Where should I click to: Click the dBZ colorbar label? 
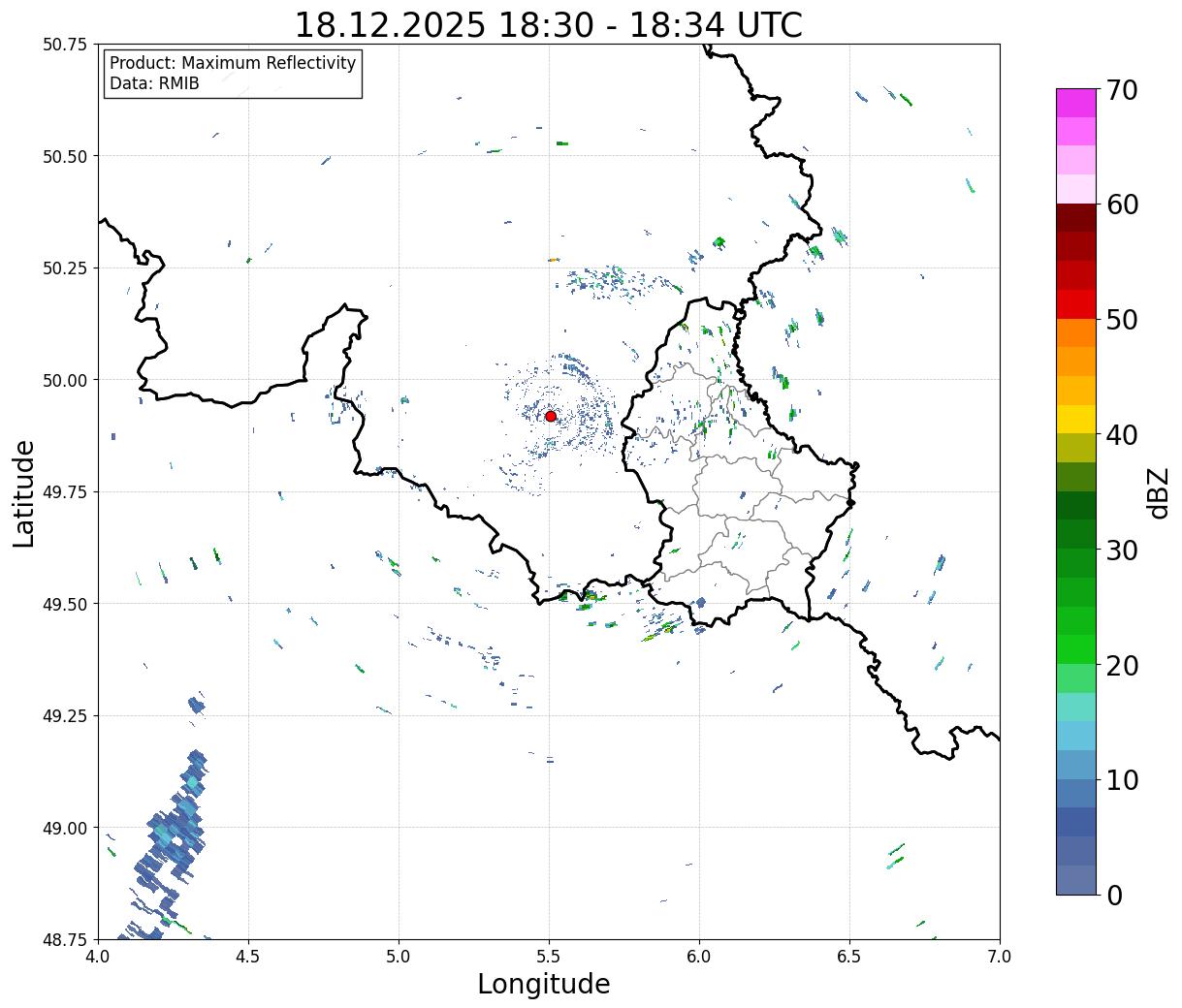pyautogui.click(x=1158, y=492)
